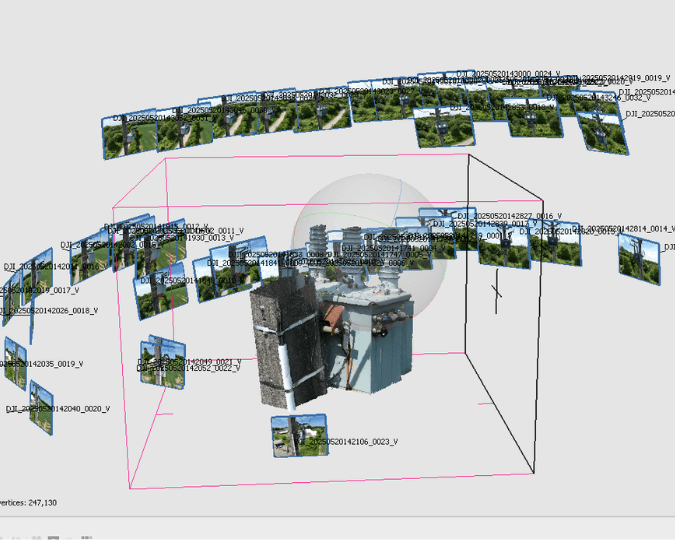
Task: Click the camera label ending in 0016_V
Action: coord(508,216)
